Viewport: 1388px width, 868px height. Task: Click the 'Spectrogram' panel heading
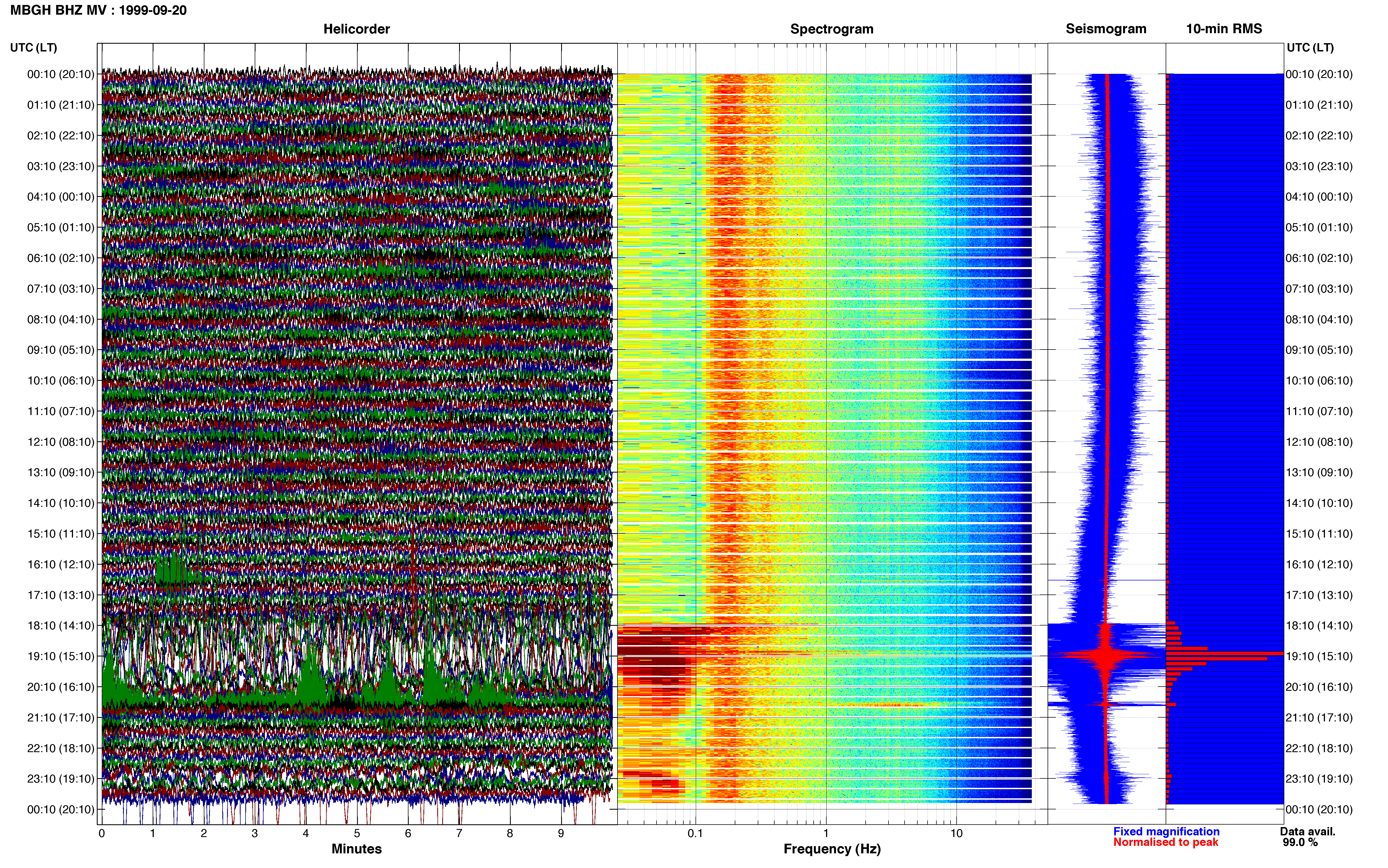(x=832, y=29)
